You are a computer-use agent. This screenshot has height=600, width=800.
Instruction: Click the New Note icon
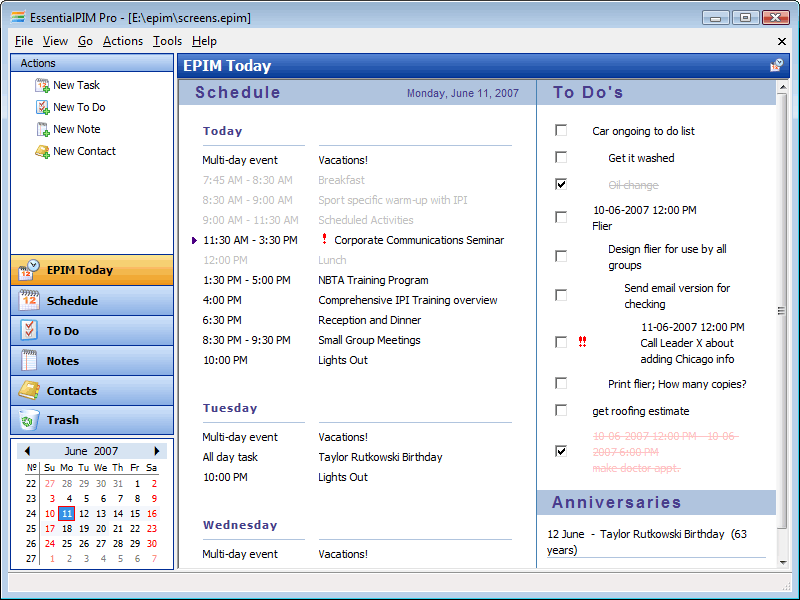click(42, 129)
